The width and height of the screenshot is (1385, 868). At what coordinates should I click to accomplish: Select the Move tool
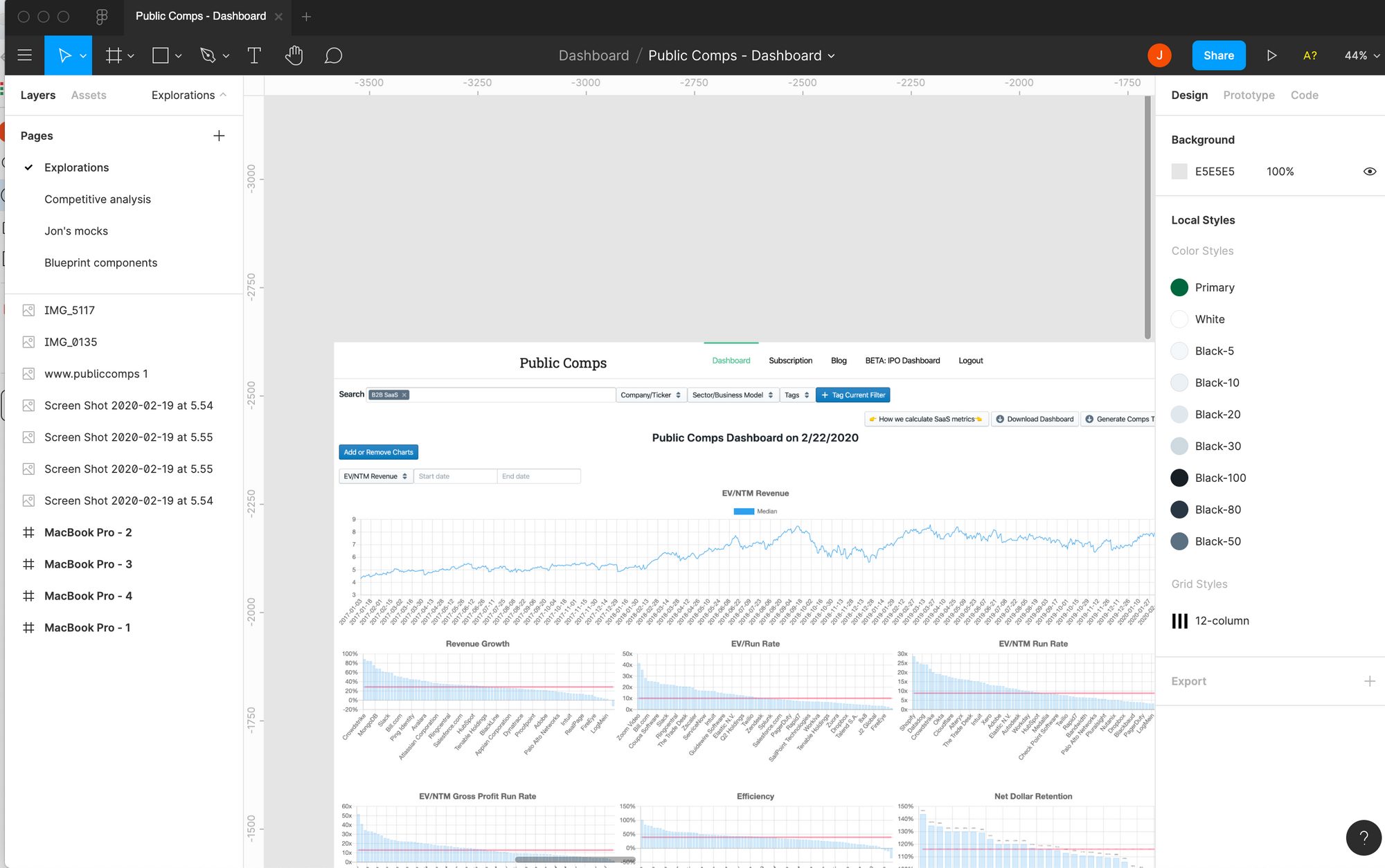(64, 55)
